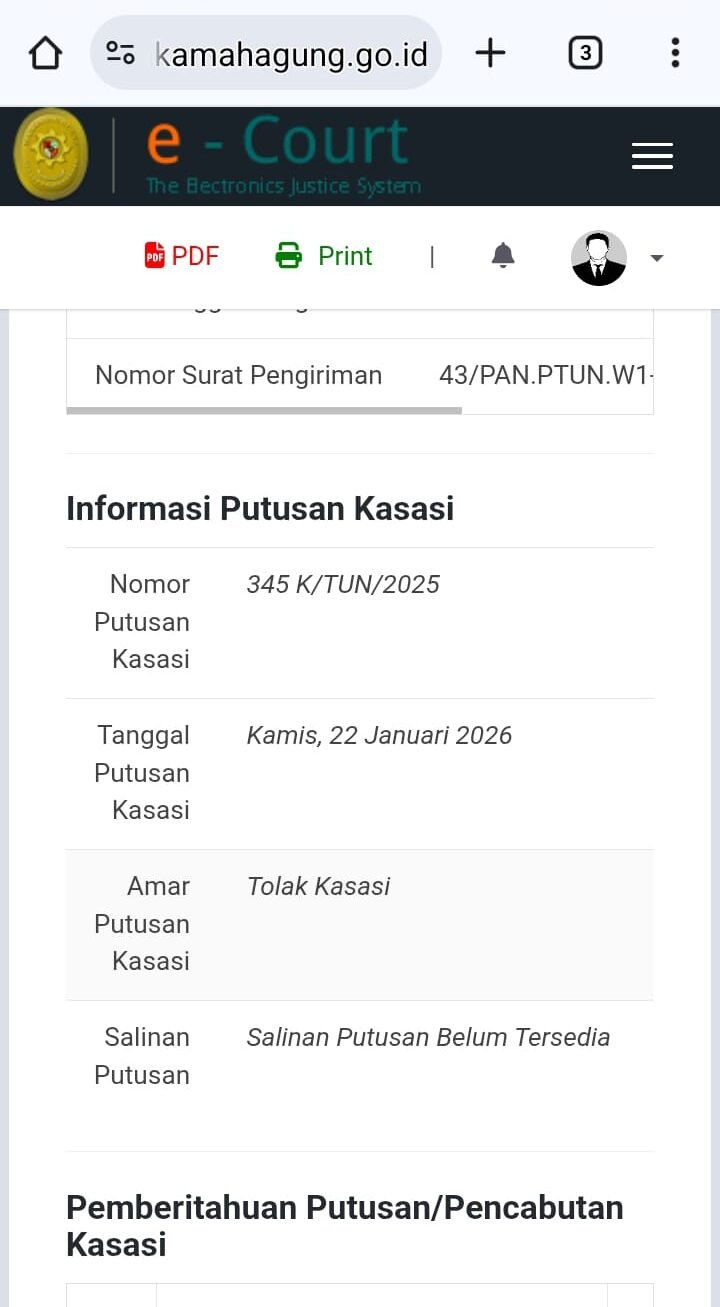The image size is (720, 1307).
Task: Click Salinan Putusan Belum Tersedia text
Action: click(x=428, y=1037)
